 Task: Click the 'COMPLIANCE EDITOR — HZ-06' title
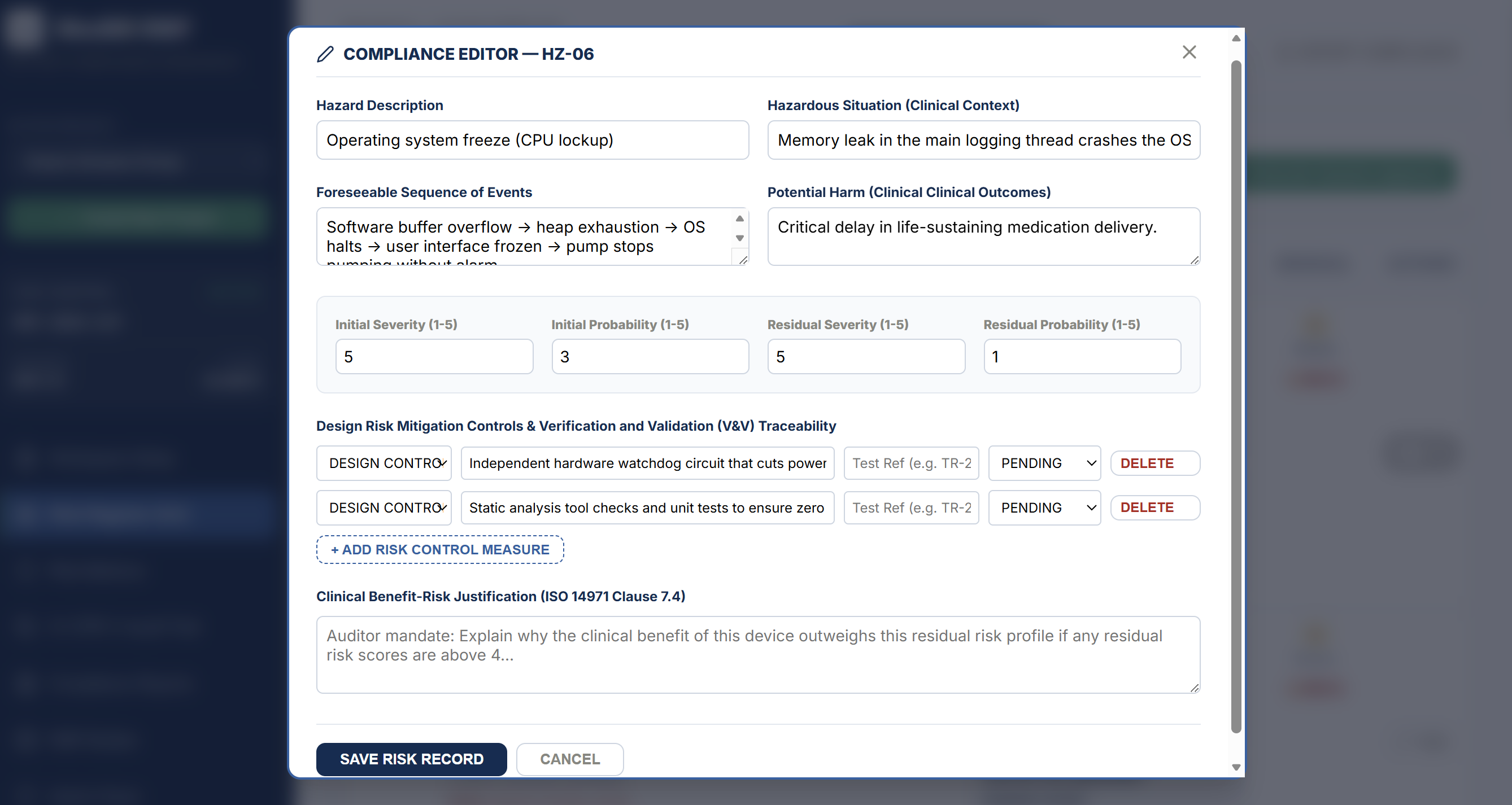(x=468, y=54)
